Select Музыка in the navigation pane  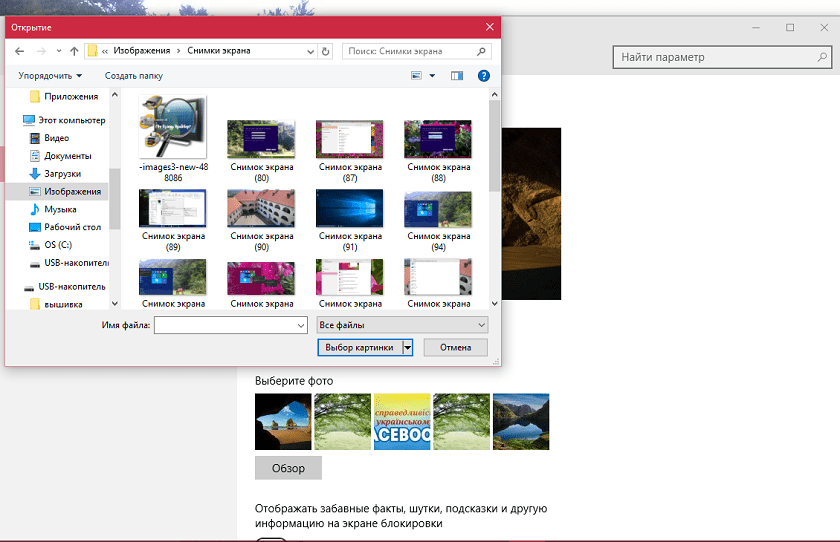click(60, 209)
